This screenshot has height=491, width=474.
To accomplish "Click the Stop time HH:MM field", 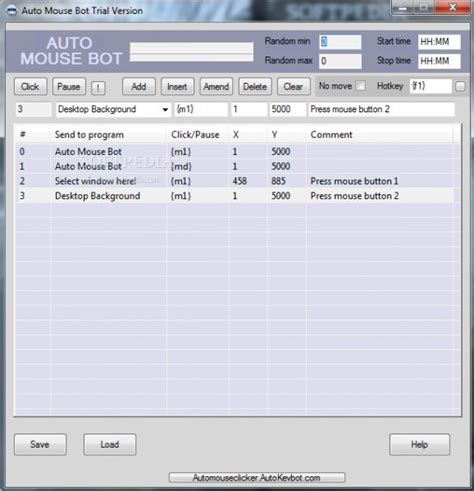I will (439, 61).
